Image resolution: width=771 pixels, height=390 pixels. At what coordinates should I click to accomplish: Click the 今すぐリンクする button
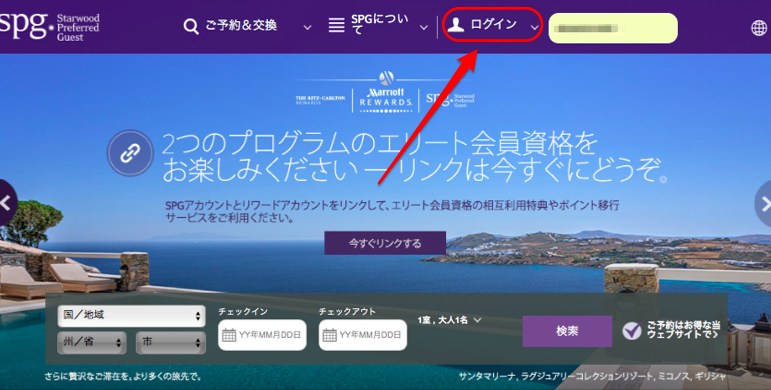click(385, 243)
